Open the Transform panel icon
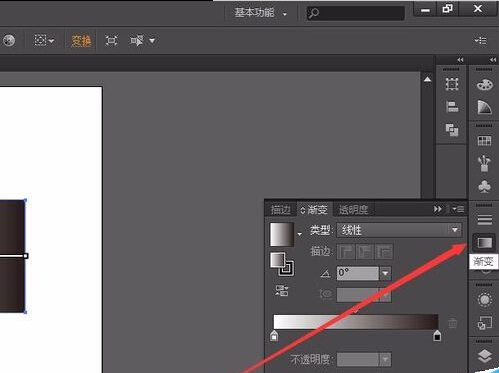This screenshot has width=499, height=373. click(x=452, y=84)
